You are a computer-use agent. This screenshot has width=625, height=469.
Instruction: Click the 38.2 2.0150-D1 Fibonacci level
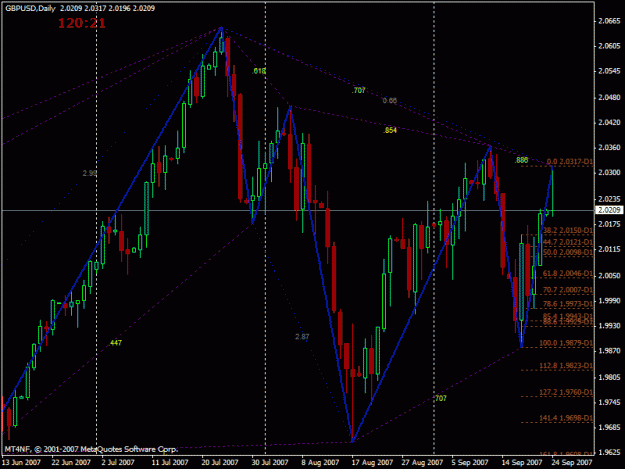click(x=568, y=230)
